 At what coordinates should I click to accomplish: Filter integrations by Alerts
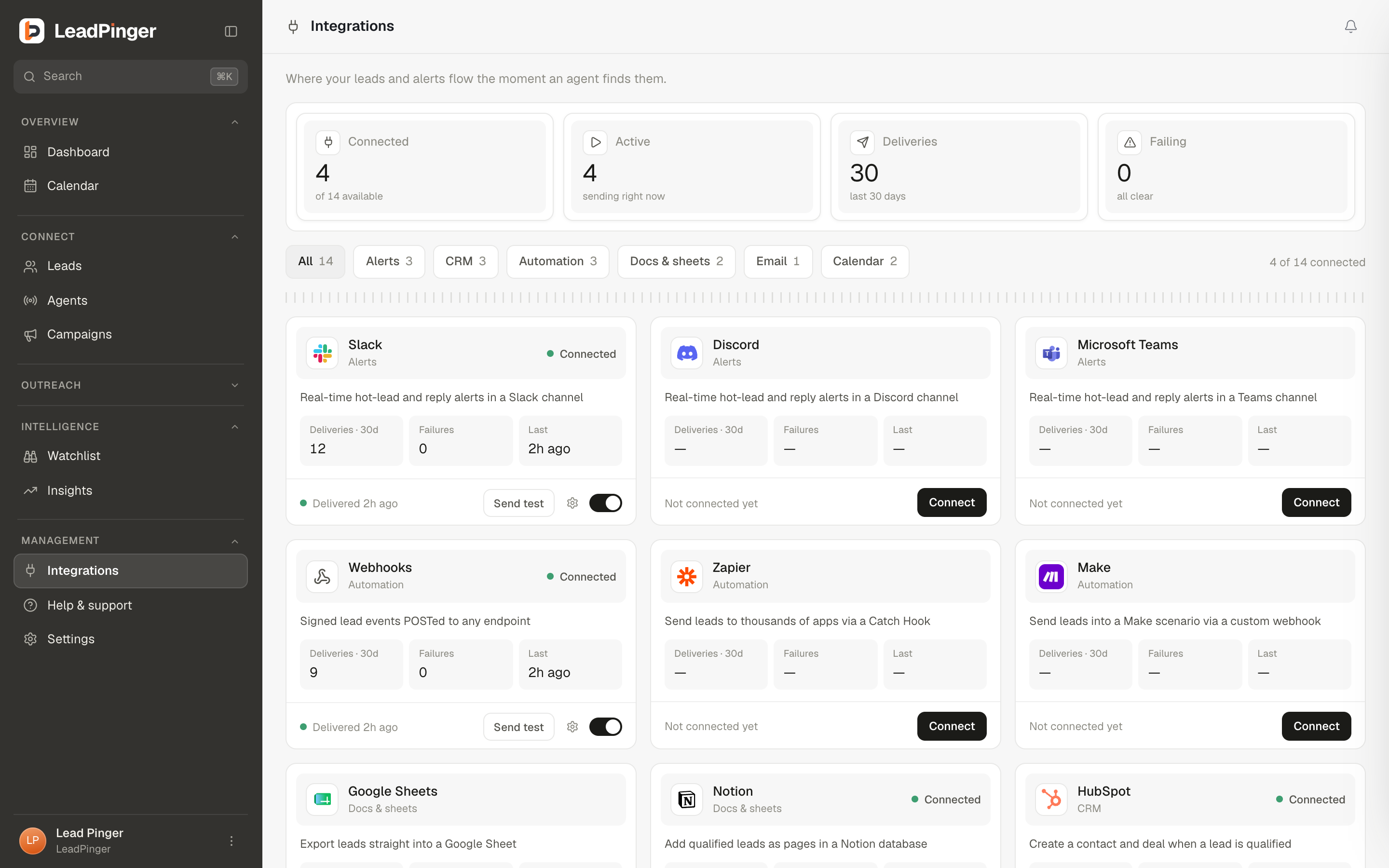point(389,262)
